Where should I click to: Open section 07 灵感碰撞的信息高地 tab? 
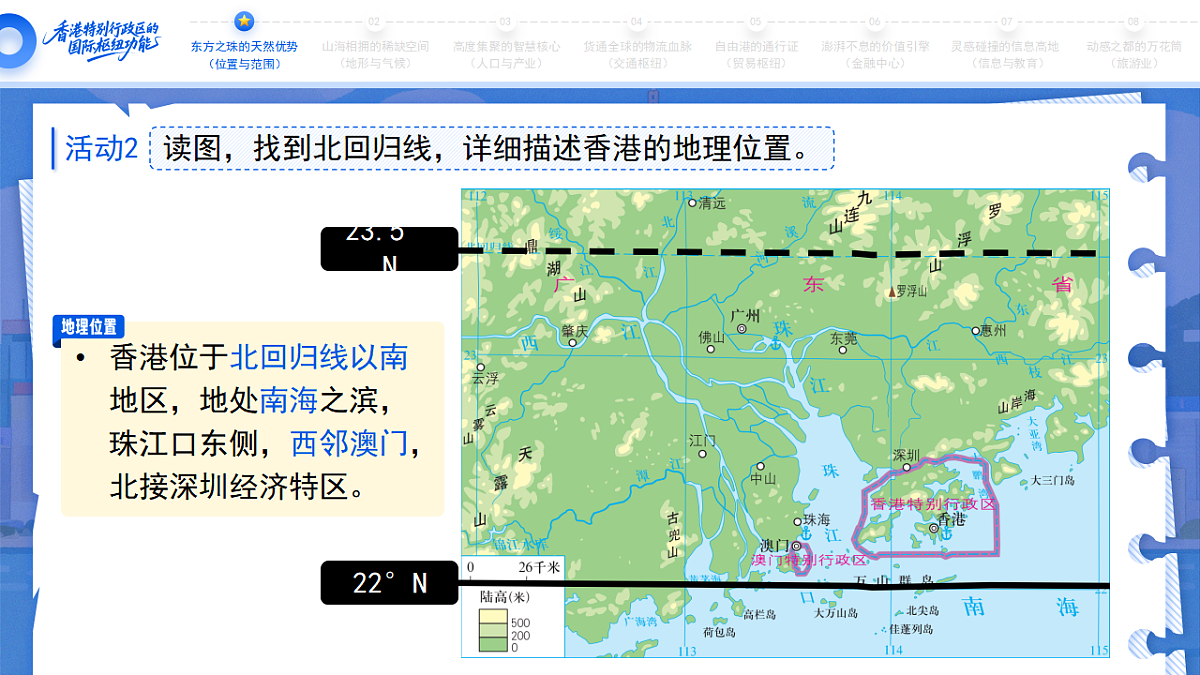pyautogui.click(x=1005, y=54)
